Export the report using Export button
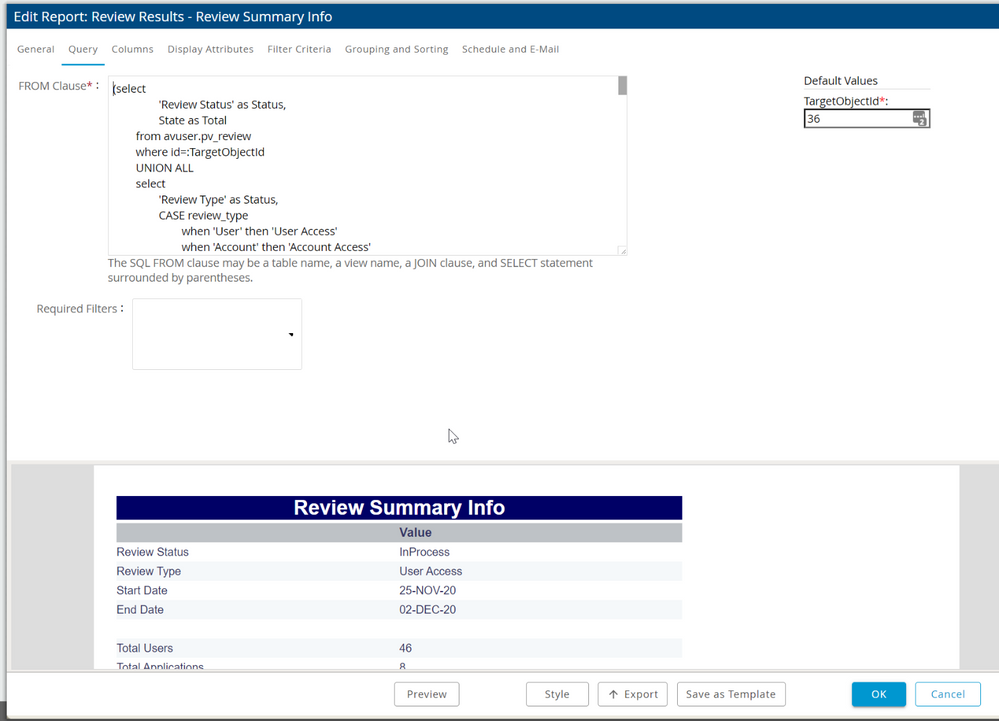 coord(632,694)
